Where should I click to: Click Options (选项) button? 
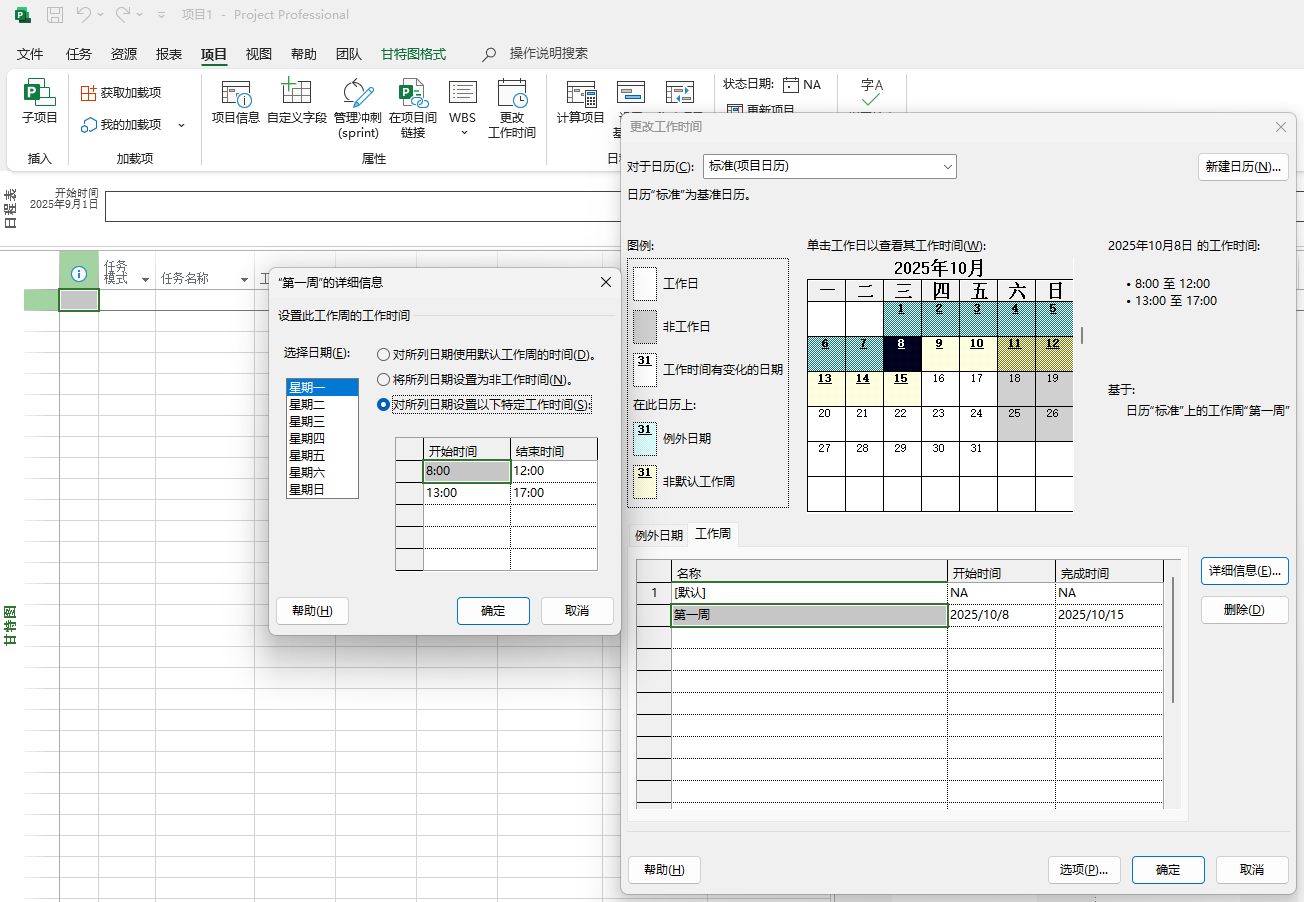click(1084, 870)
